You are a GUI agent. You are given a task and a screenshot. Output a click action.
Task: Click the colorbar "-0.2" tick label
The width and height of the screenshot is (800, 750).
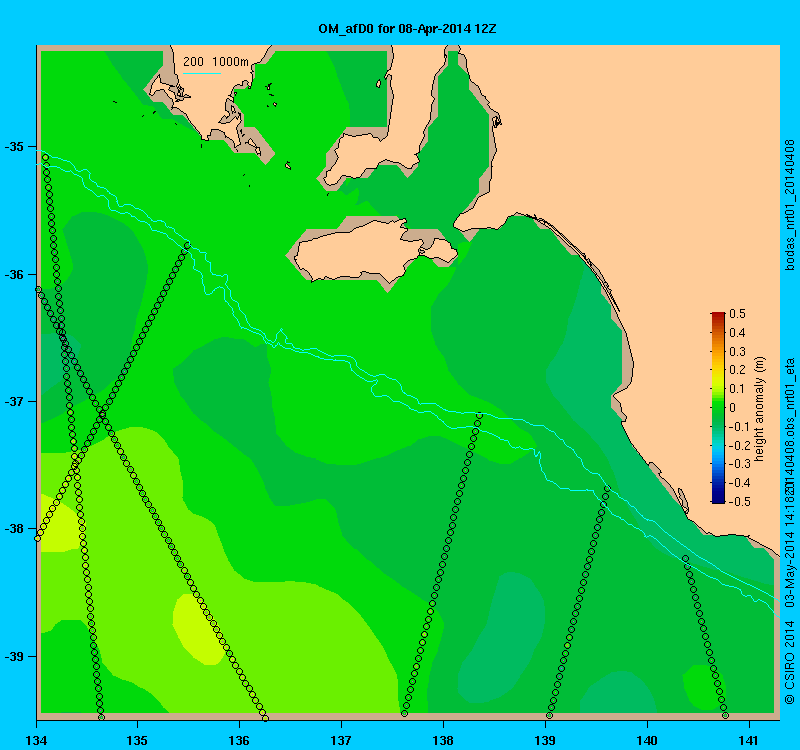click(x=738, y=445)
